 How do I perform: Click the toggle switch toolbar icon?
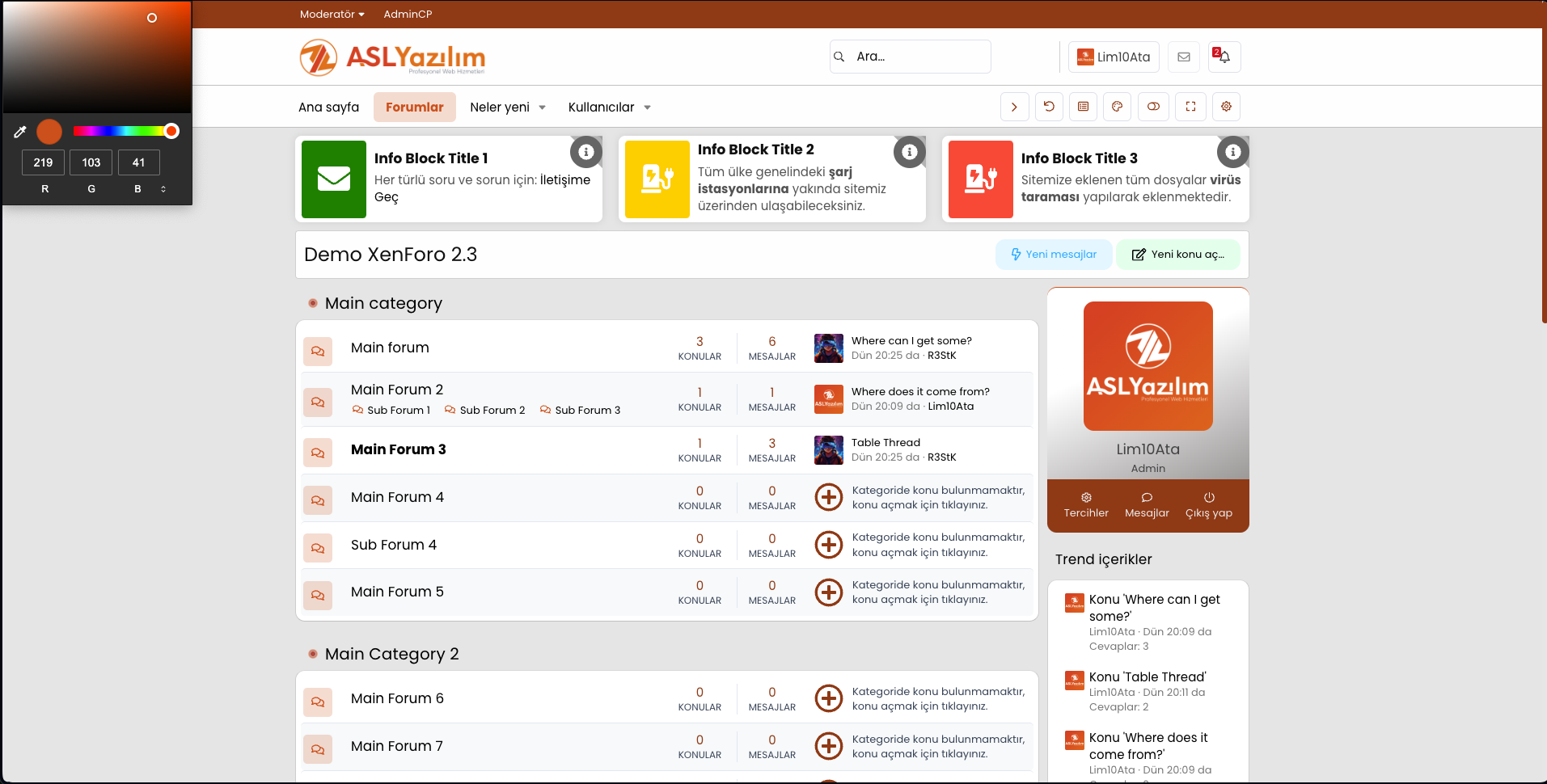click(1153, 107)
